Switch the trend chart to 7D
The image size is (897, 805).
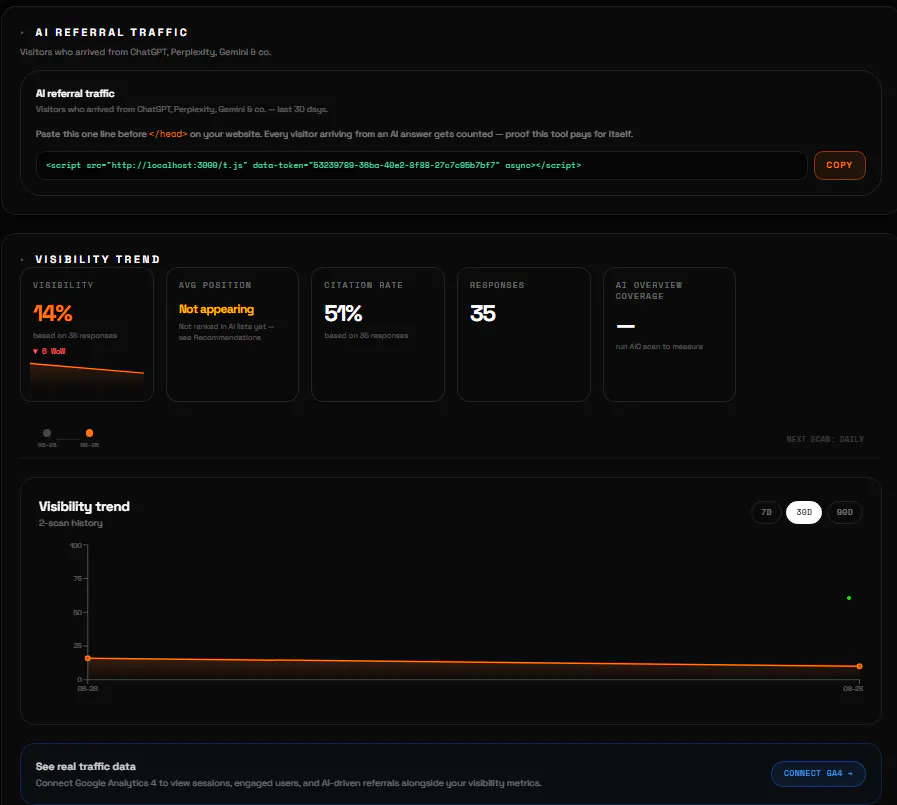[766, 512]
